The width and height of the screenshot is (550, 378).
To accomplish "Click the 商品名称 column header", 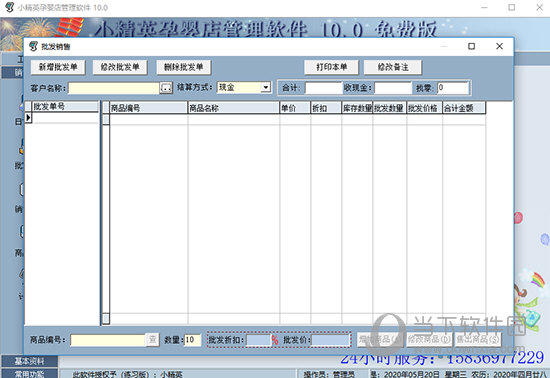I will pos(234,108).
